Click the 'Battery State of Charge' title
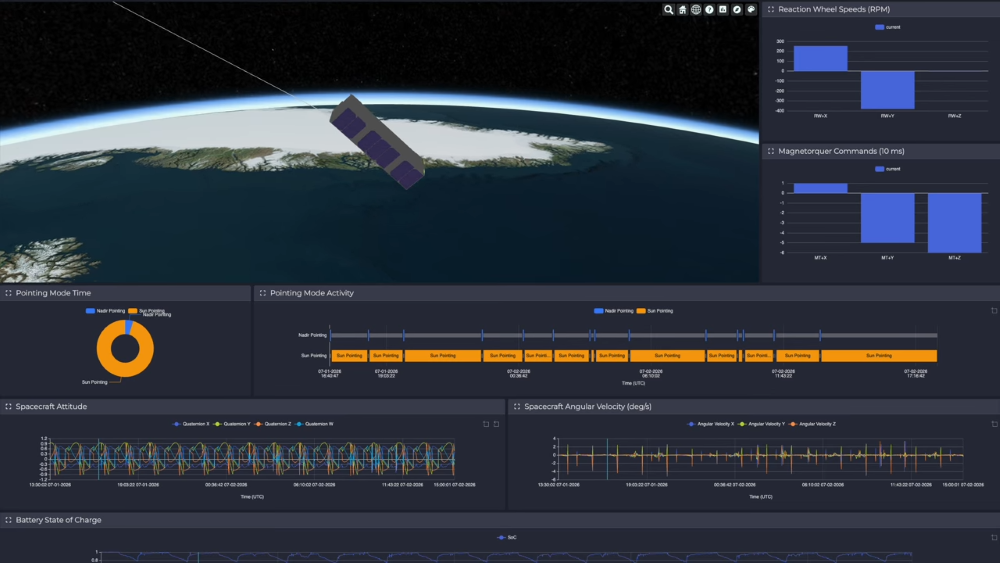This screenshot has width=1000, height=563. (58, 520)
